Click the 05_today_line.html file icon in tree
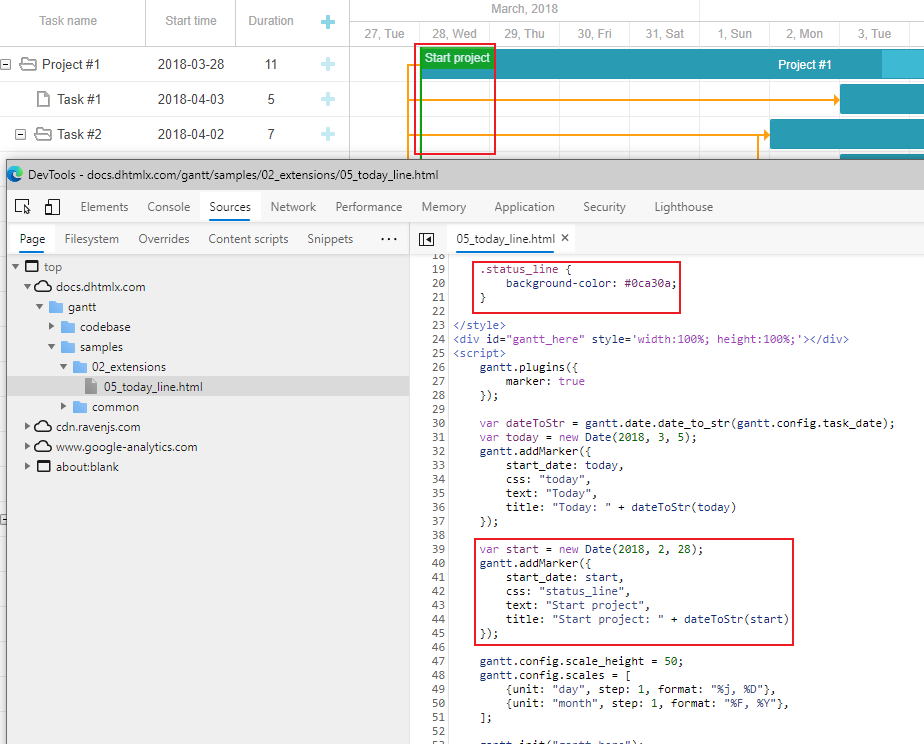Image resolution: width=924 pixels, height=744 pixels. tap(91, 386)
